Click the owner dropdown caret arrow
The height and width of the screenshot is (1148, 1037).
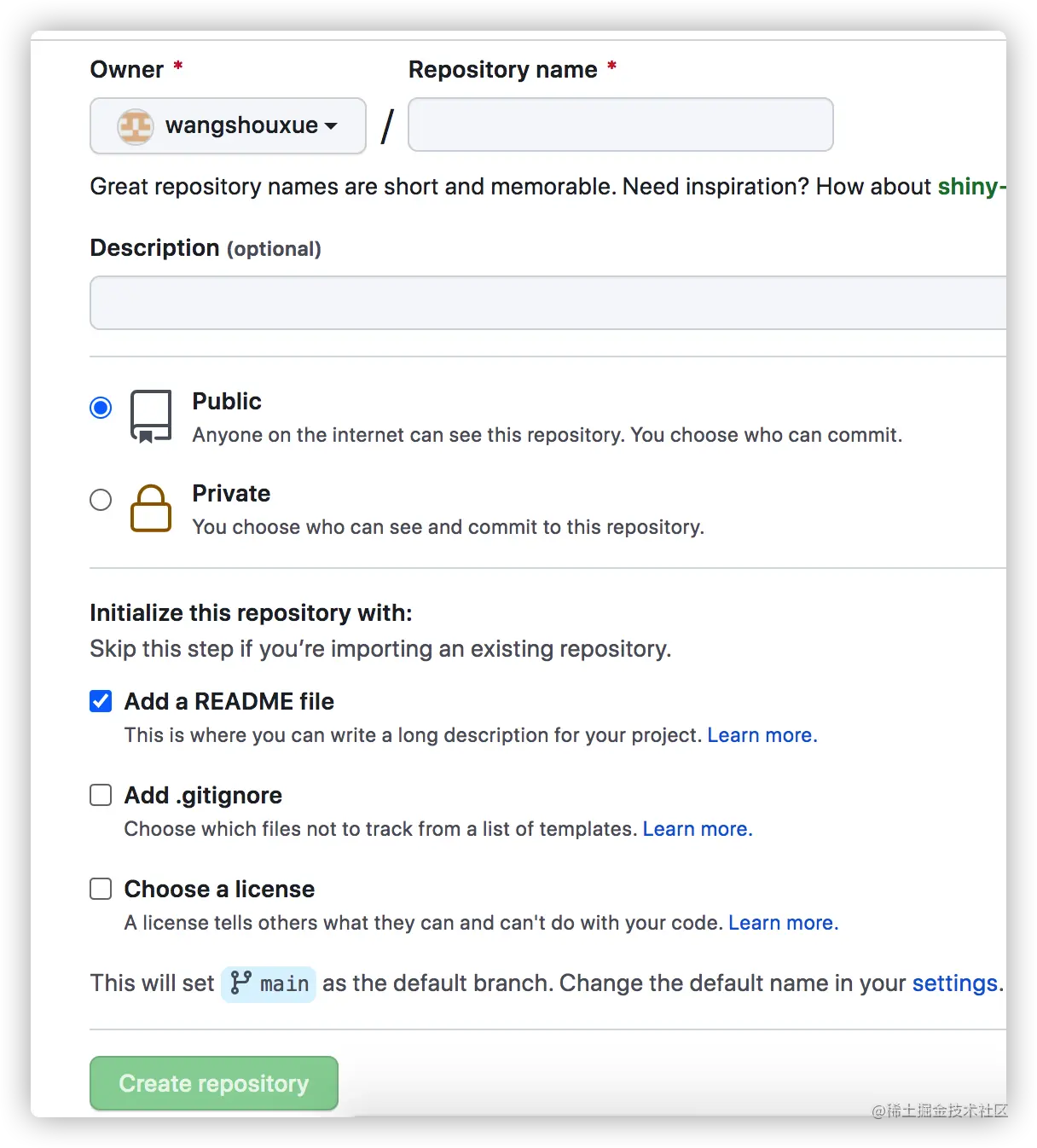pos(331,126)
